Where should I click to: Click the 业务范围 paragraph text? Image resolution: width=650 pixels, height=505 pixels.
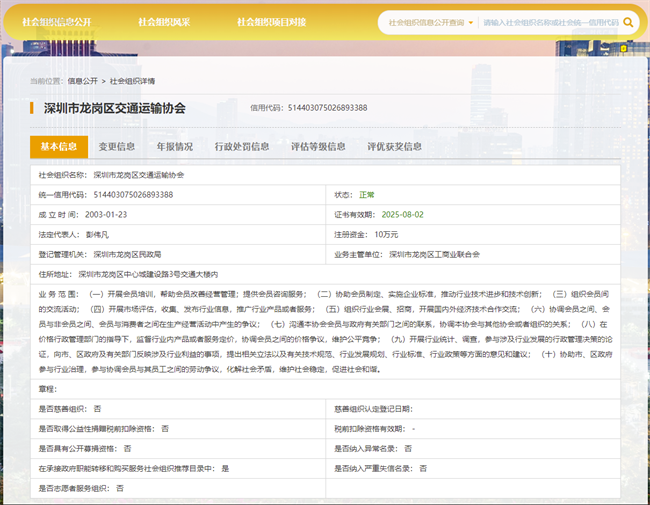[325, 332]
